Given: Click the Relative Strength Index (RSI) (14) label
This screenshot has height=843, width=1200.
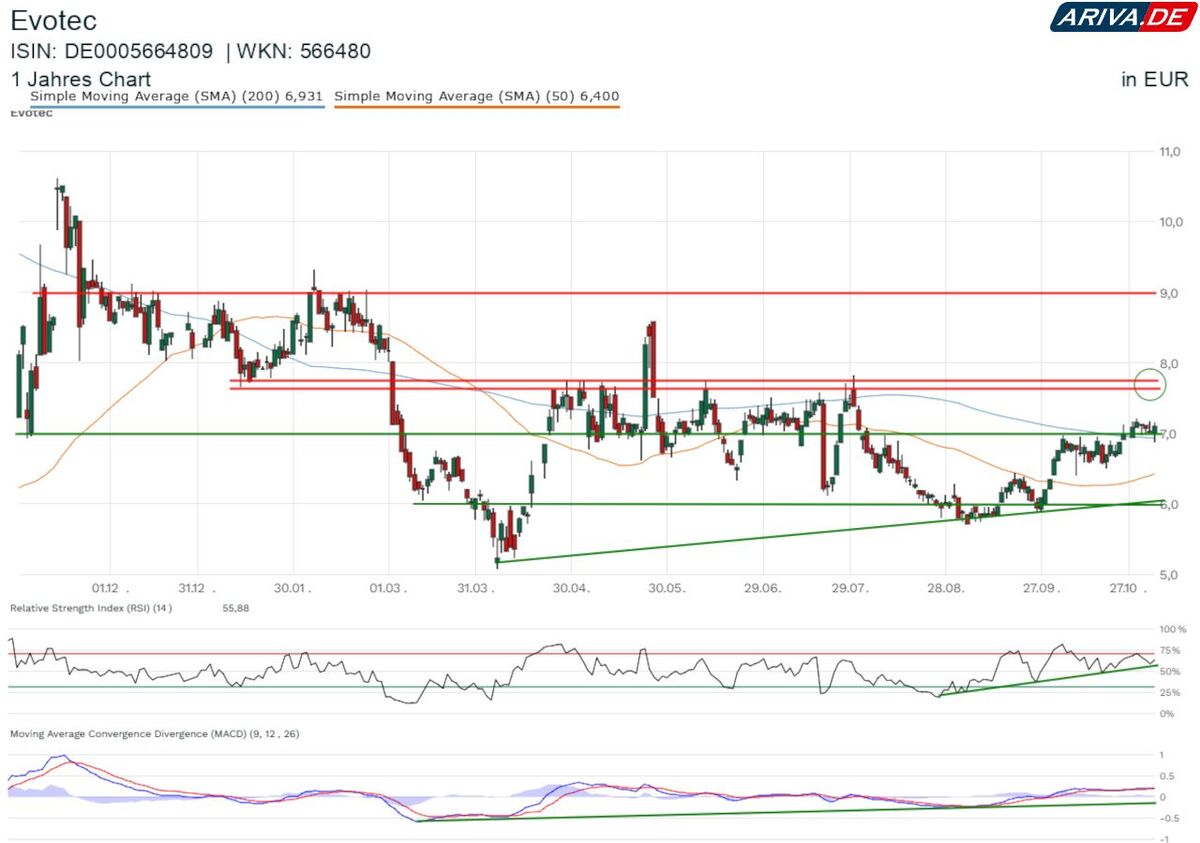Looking at the screenshot, I should [x=91, y=608].
